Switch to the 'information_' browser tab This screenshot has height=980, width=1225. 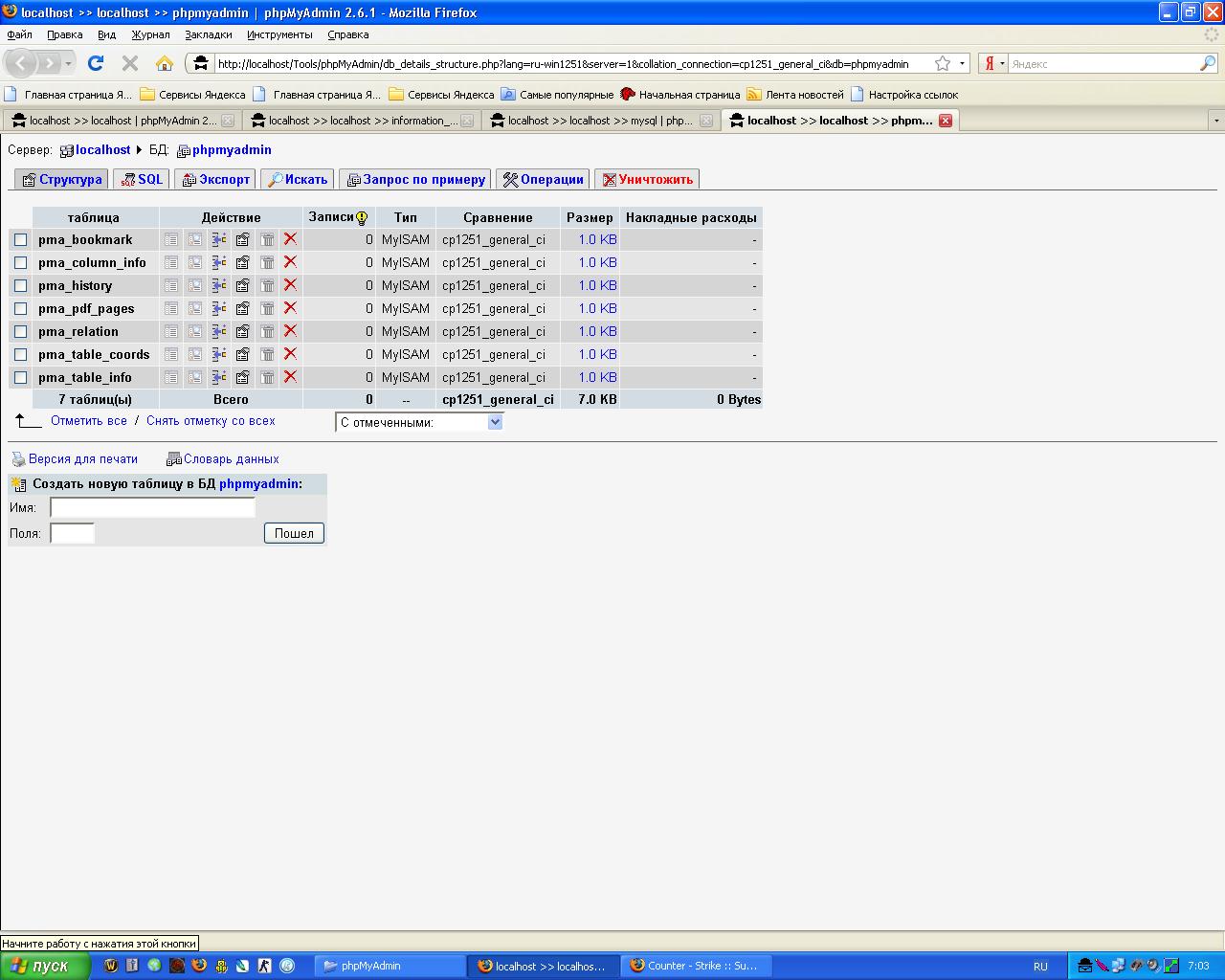click(x=361, y=121)
